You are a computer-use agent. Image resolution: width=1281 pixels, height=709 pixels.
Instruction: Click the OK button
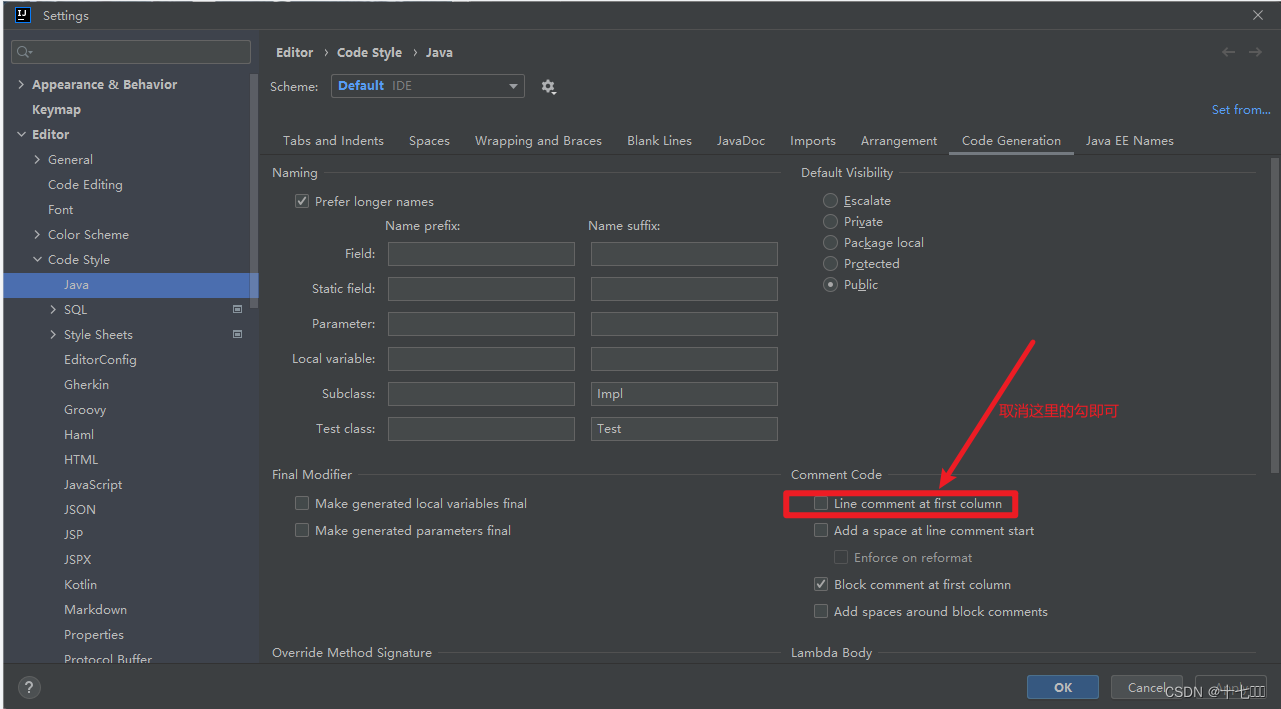1063,687
